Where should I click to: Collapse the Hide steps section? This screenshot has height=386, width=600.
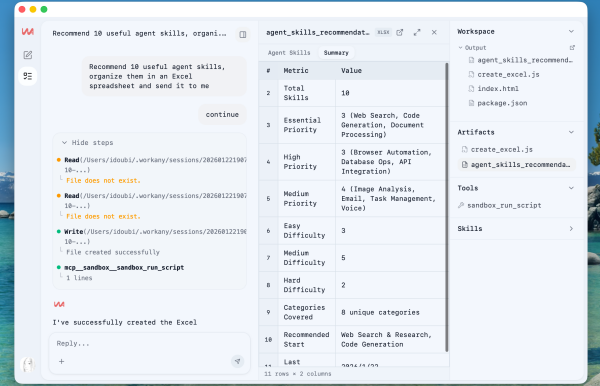pos(88,143)
